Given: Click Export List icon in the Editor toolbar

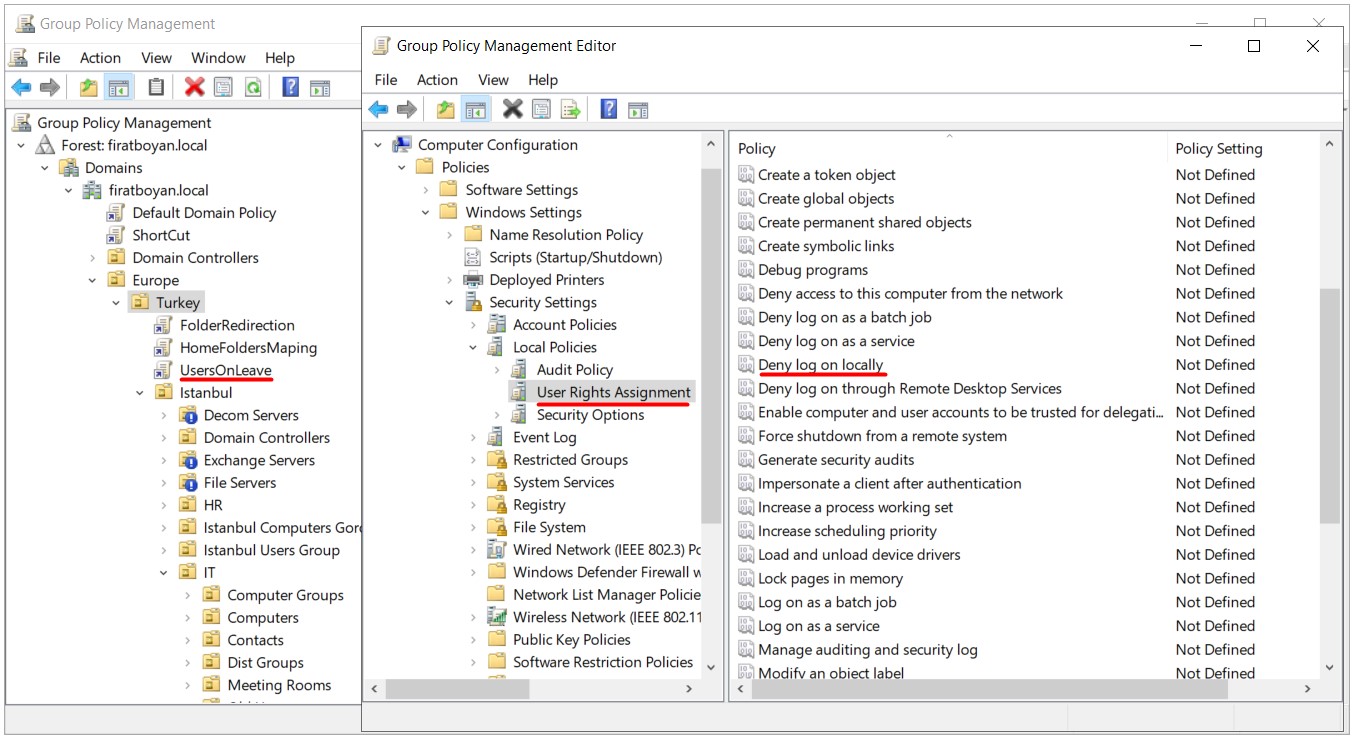Looking at the screenshot, I should 571,110.
